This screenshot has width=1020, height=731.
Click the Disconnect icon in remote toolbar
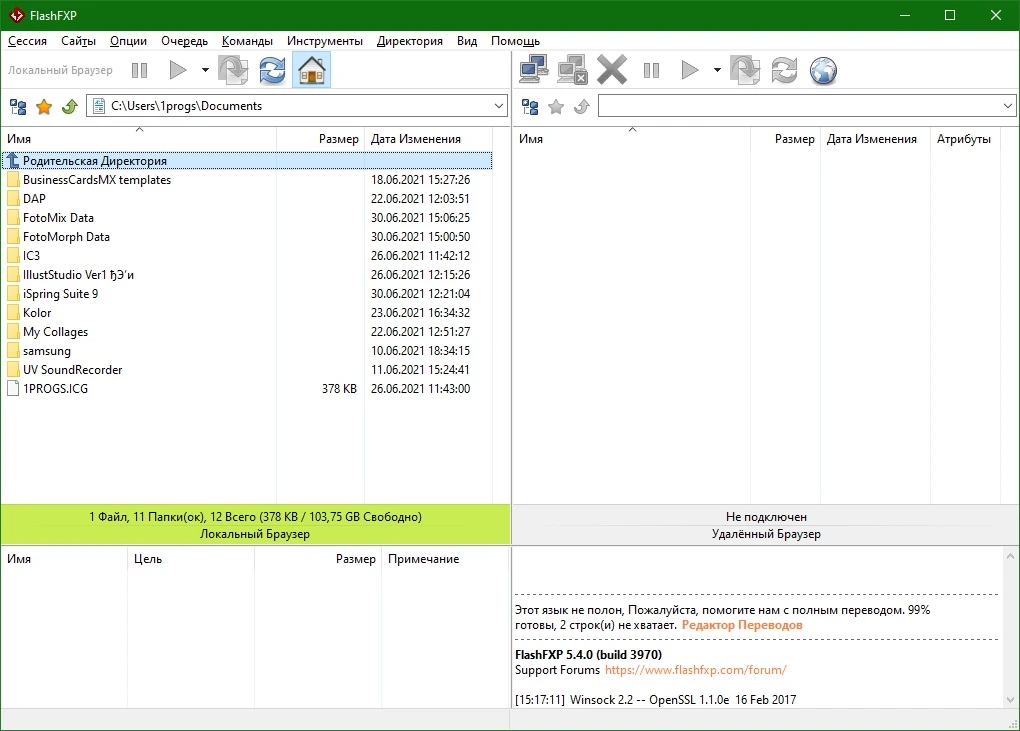pos(573,70)
